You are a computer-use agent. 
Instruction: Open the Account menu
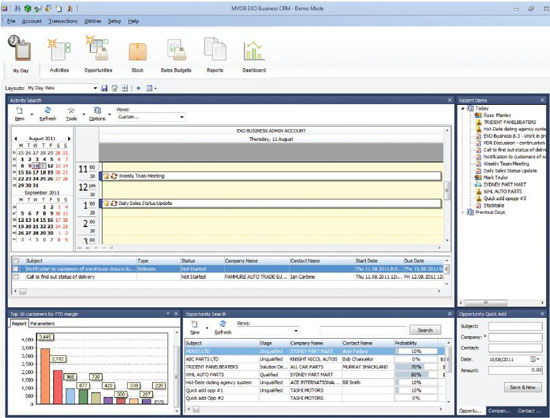click(32, 21)
